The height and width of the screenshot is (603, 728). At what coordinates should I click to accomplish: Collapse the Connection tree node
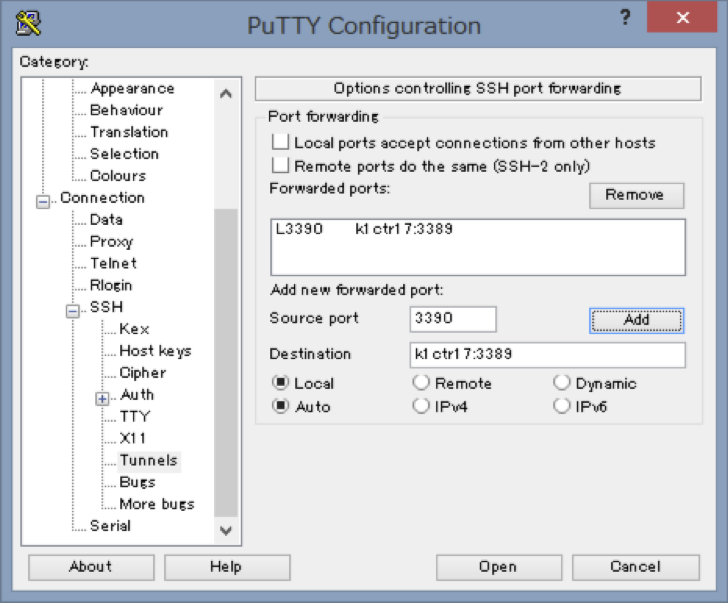tap(43, 202)
